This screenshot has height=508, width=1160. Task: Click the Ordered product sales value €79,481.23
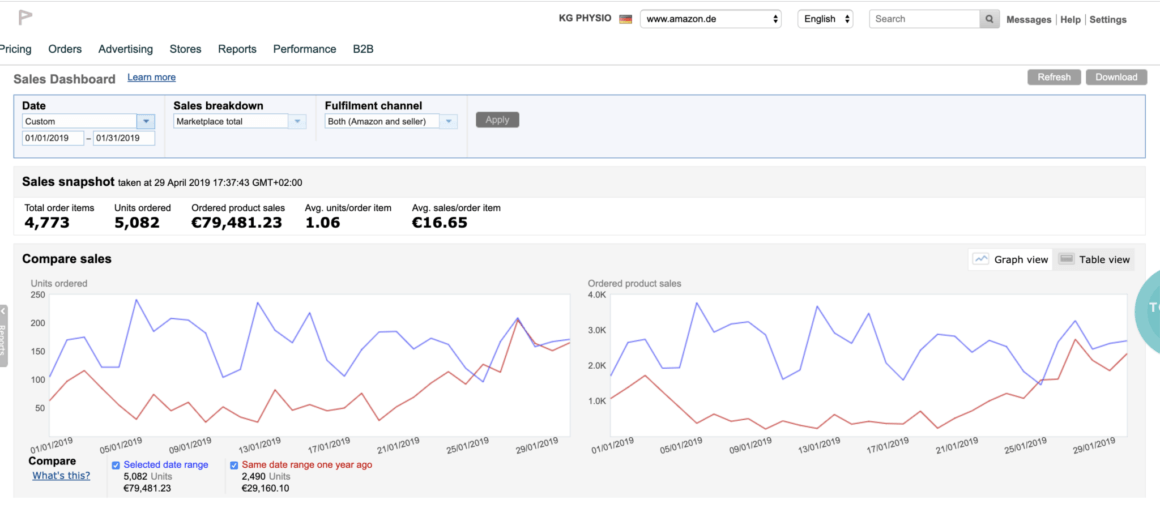pos(237,222)
